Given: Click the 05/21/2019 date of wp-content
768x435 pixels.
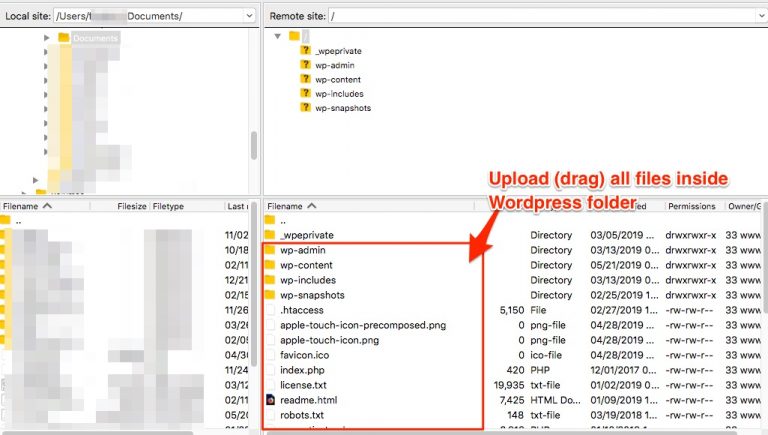Looking at the screenshot, I should (x=624, y=265).
